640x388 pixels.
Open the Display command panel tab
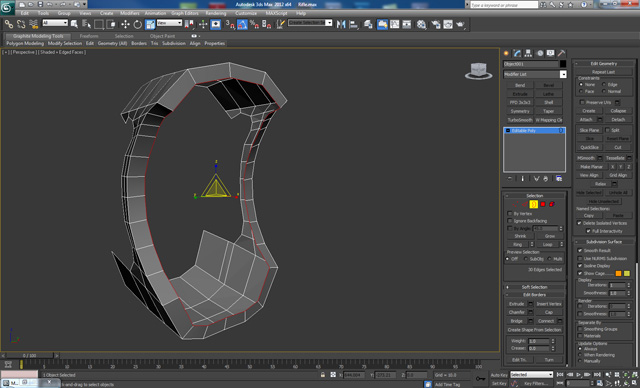pyautogui.click(x=551, y=53)
